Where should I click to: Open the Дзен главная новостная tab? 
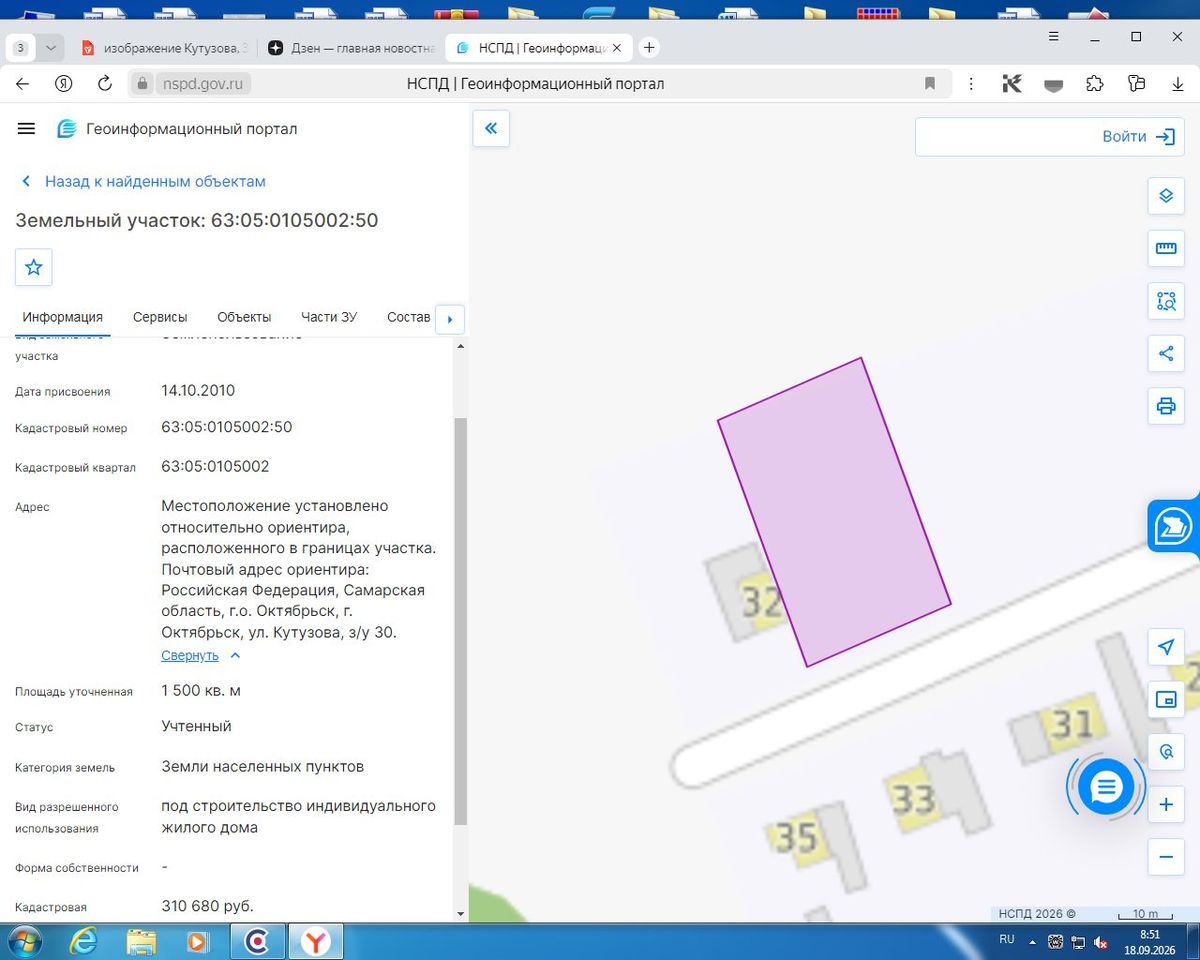352,48
